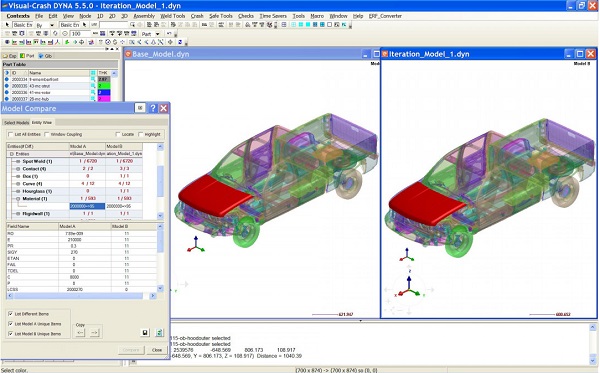Switch to Select Models tab
Viewport: 600px width, 373px height.
tap(16, 122)
